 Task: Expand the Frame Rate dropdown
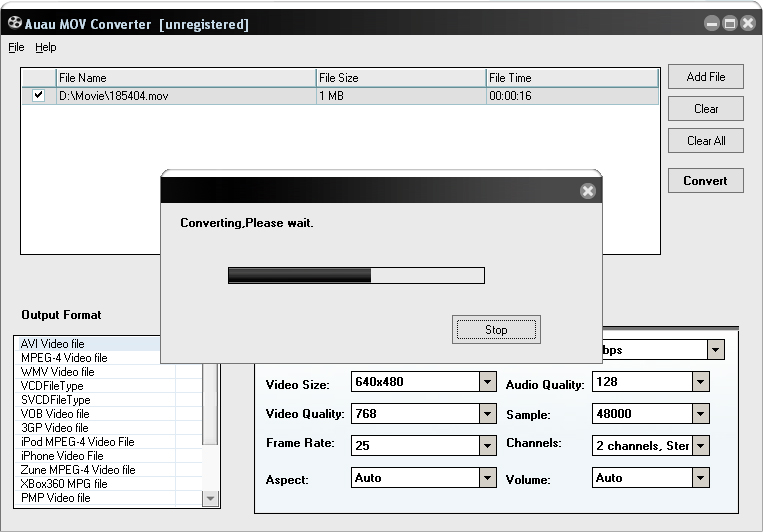pos(487,445)
